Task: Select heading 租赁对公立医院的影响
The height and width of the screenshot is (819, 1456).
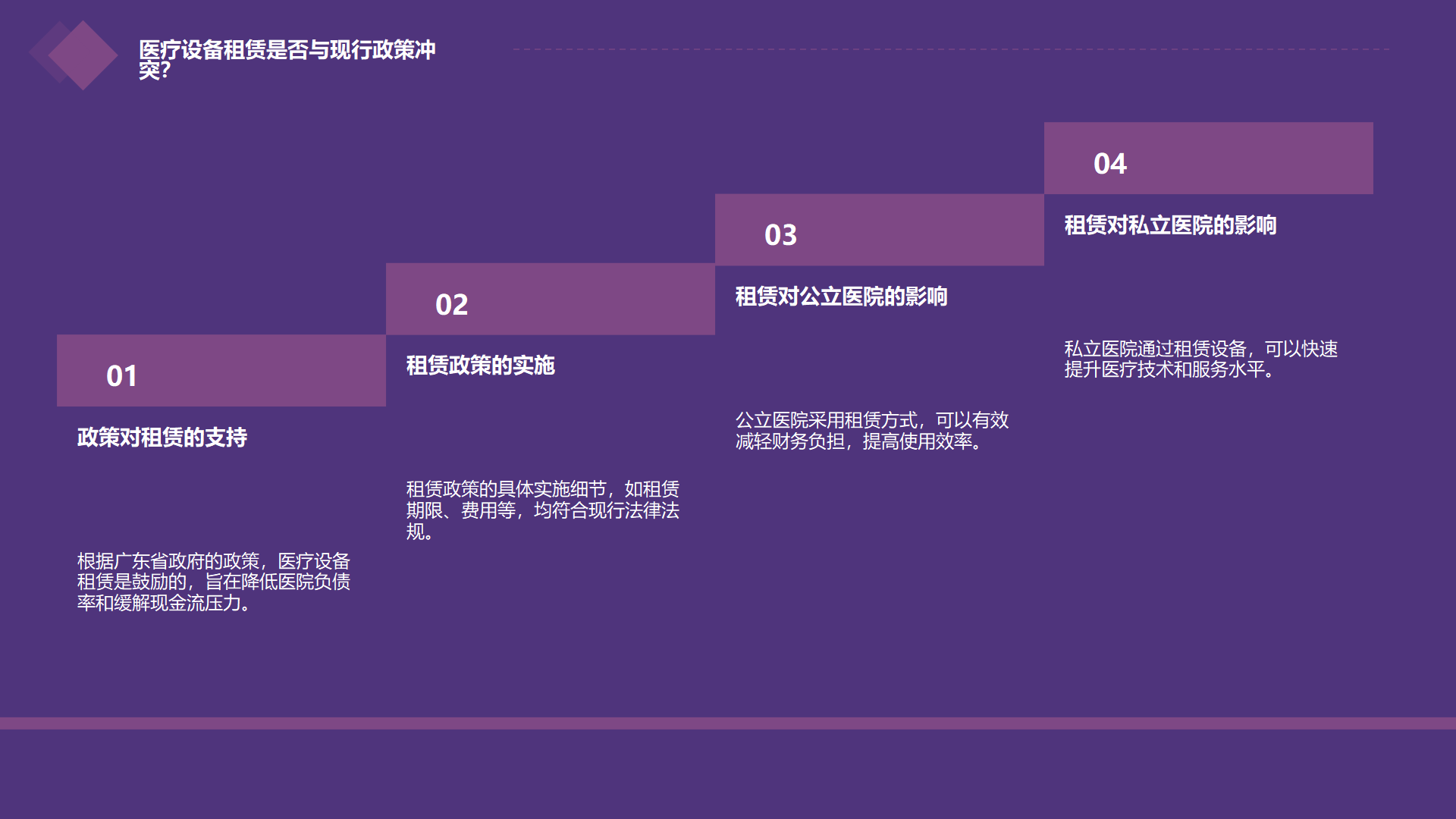Action: 842,297
